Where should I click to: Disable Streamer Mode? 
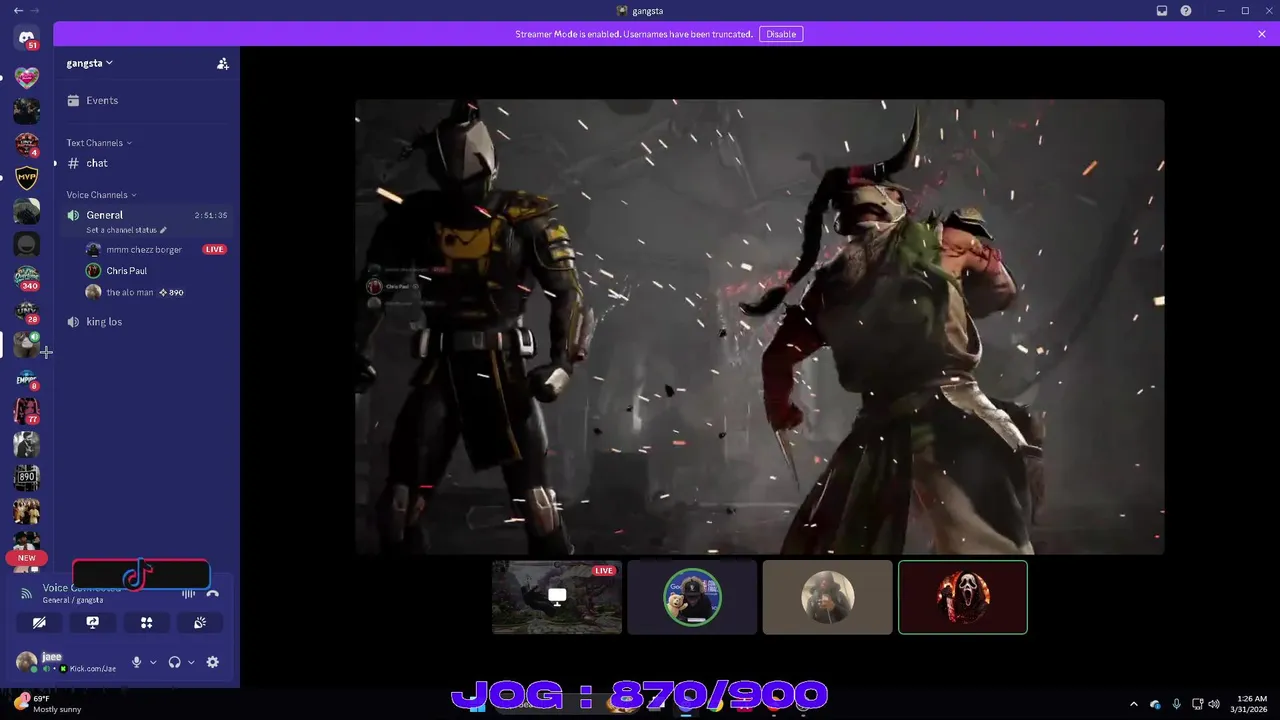tap(781, 34)
